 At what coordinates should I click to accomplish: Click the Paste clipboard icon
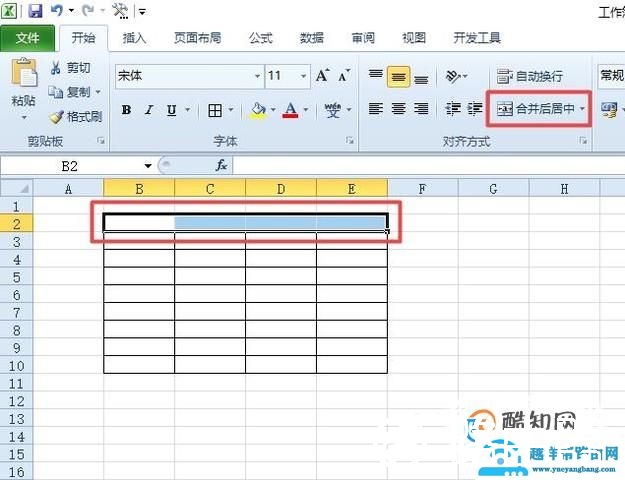[x=24, y=73]
